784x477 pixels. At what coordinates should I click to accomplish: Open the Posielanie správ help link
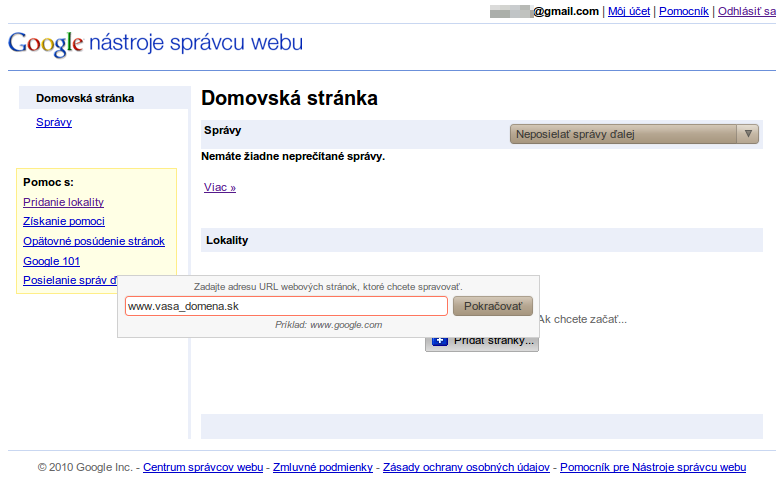click(x=70, y=280)
